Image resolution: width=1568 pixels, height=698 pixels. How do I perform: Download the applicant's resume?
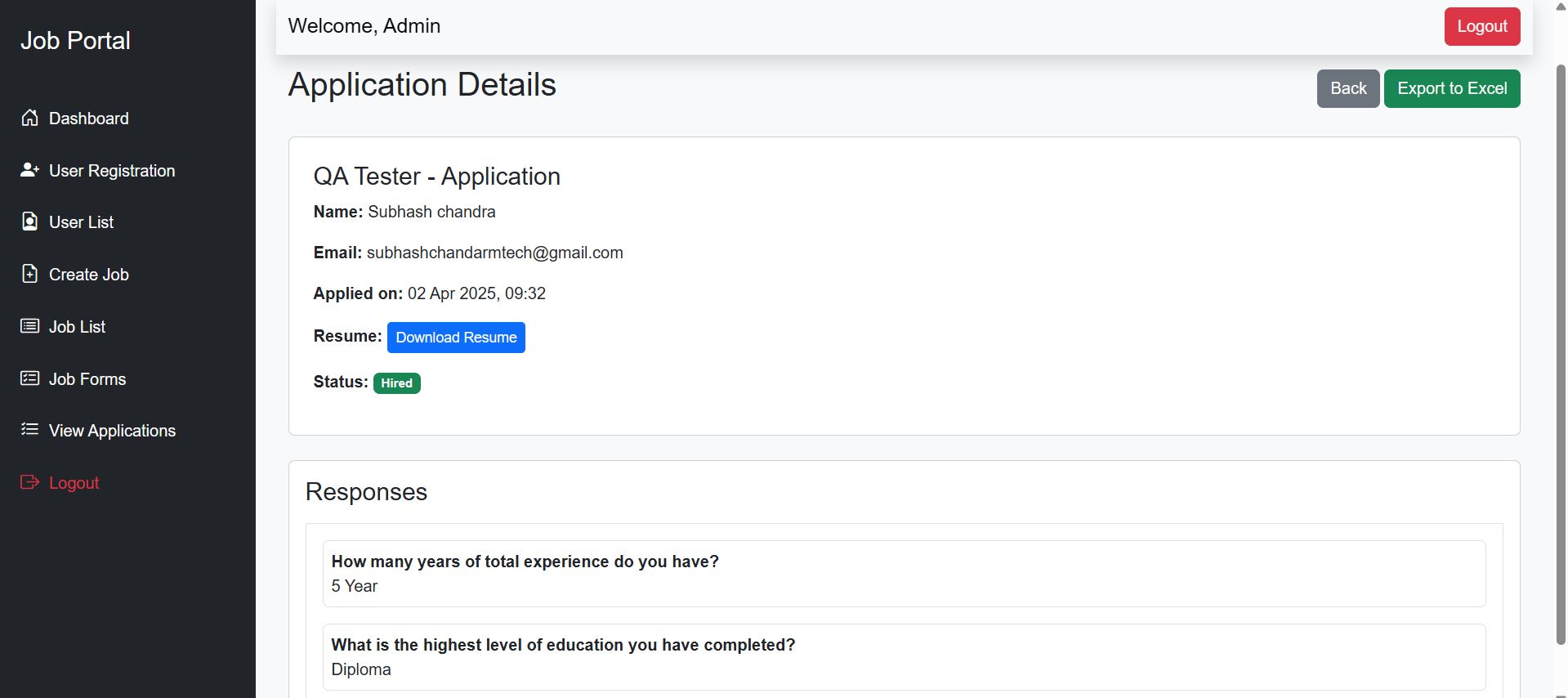(456, 338)
